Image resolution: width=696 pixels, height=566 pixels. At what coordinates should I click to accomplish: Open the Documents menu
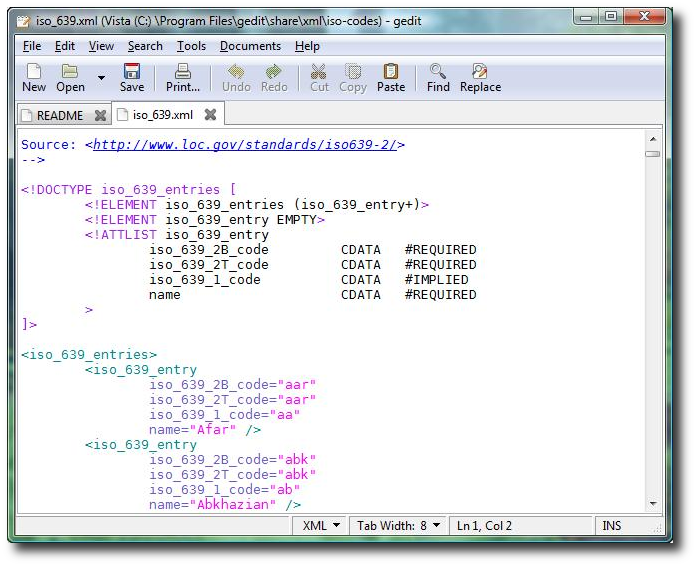[x=250, y=46]
